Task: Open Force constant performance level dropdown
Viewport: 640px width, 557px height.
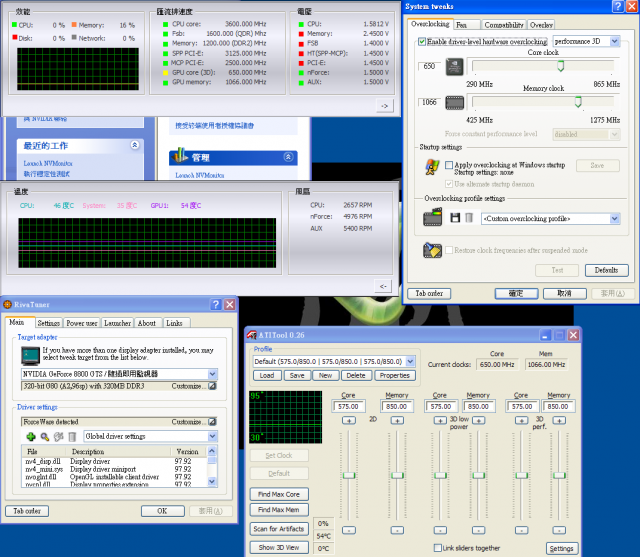Action: pos(614,134)
